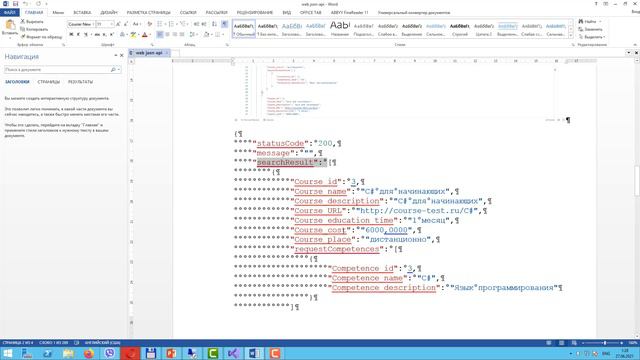640x360 pixels.
Task: Click Decrease indent icon
Action: coord(197,24)
